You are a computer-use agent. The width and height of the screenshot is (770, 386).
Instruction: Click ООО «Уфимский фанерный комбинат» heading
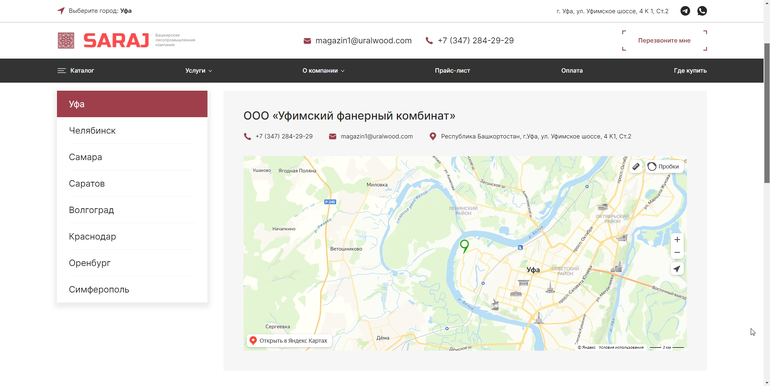[x=349, y=116]
